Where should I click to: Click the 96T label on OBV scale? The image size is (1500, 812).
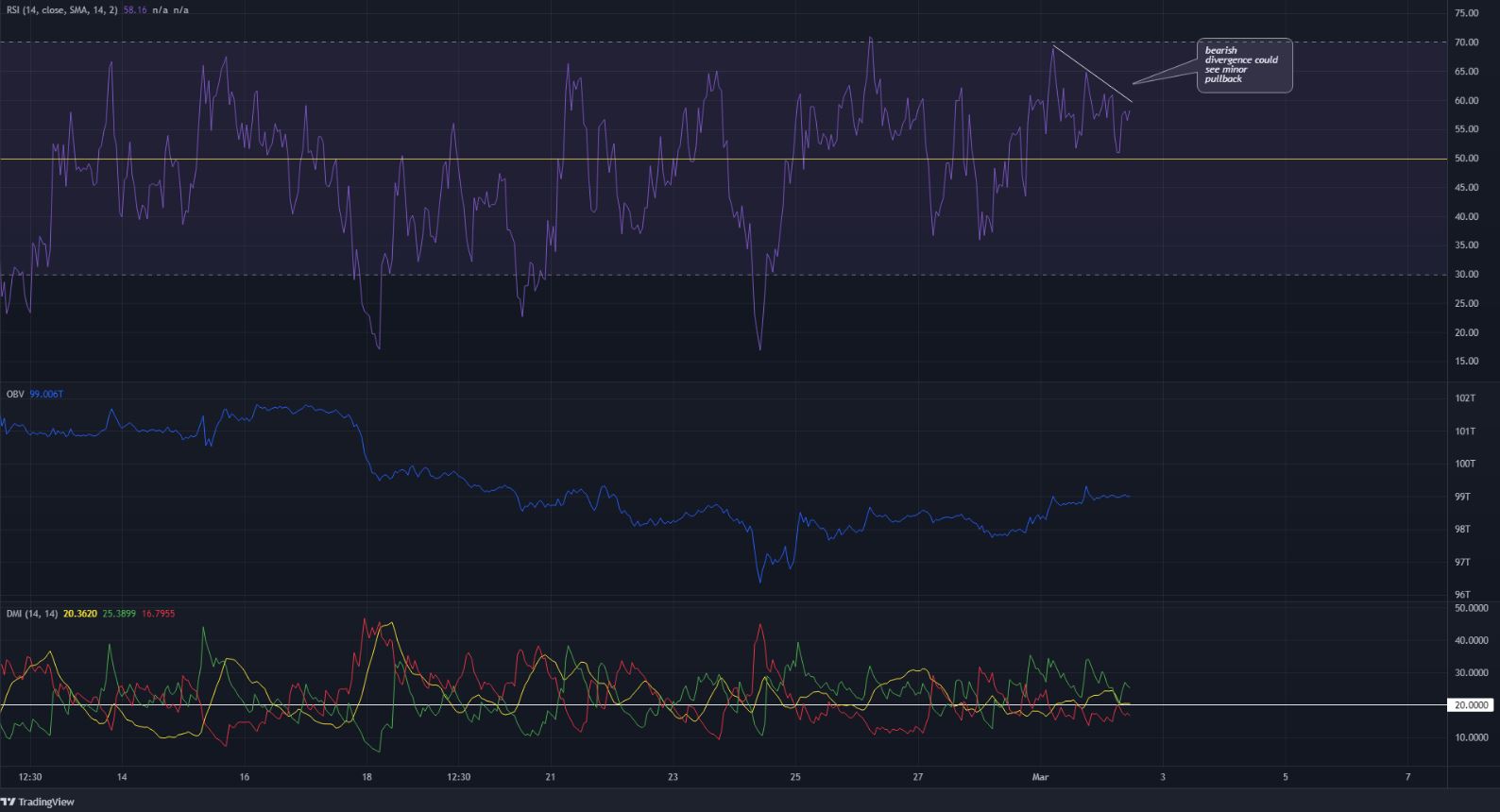(x=1463, y=595)
